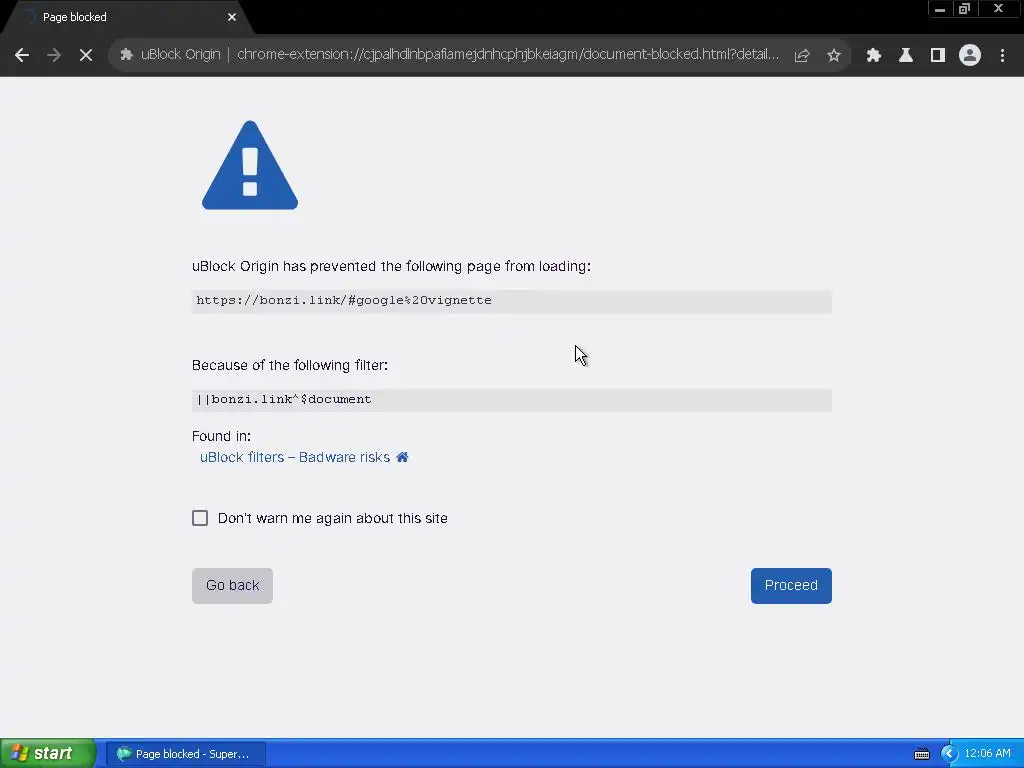Screen dimensions: 1024x768
Task: Click the blue warning triangle icon
Action: (250, 165)
